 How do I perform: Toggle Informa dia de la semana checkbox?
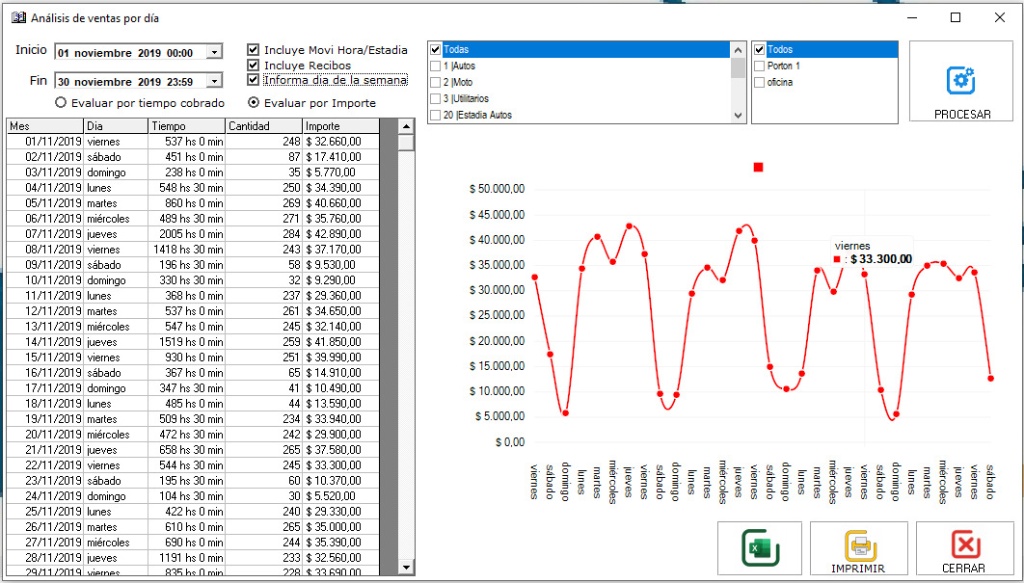point(254,80)
